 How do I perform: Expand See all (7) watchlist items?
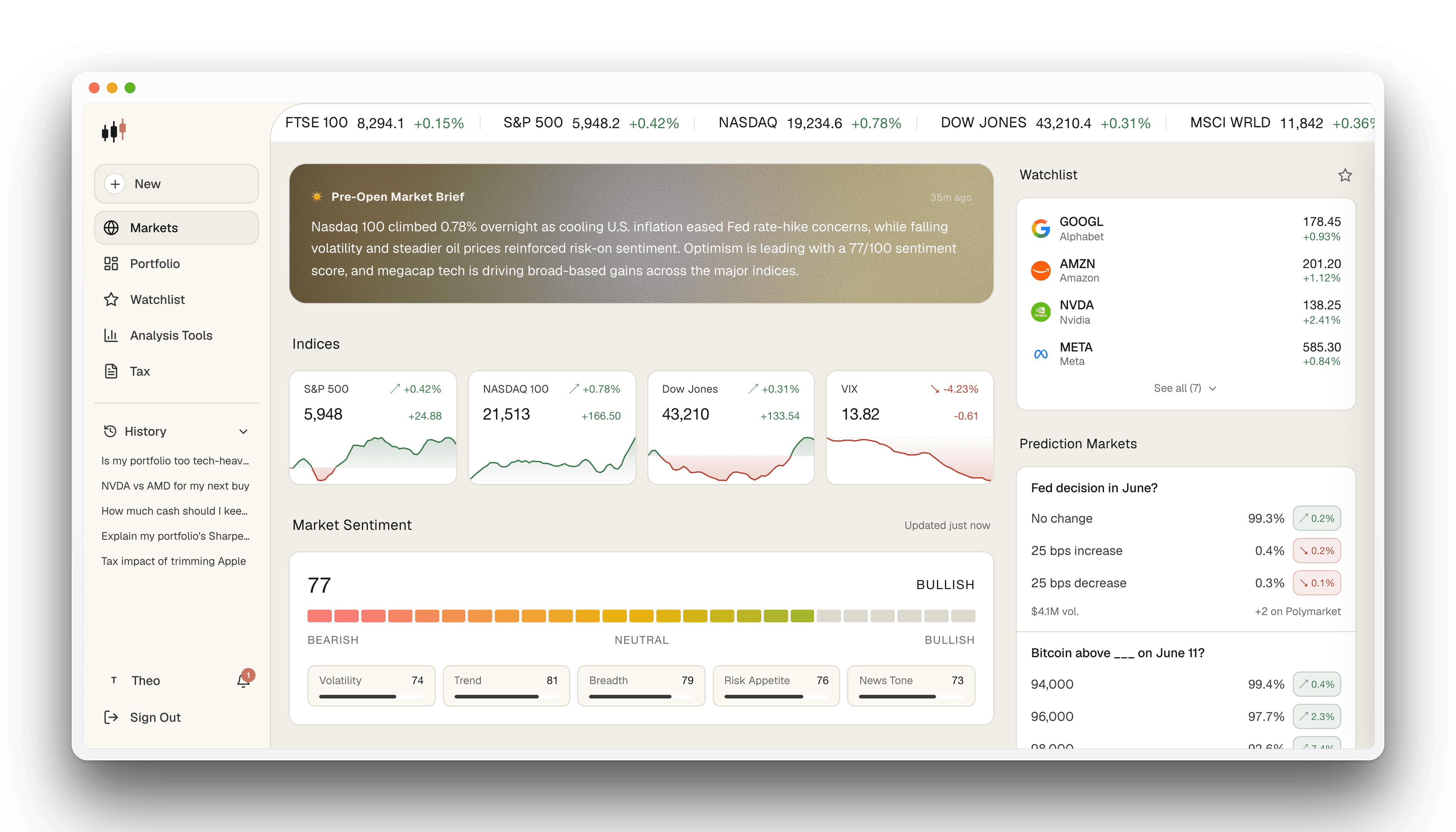(x=1185, y=388)
